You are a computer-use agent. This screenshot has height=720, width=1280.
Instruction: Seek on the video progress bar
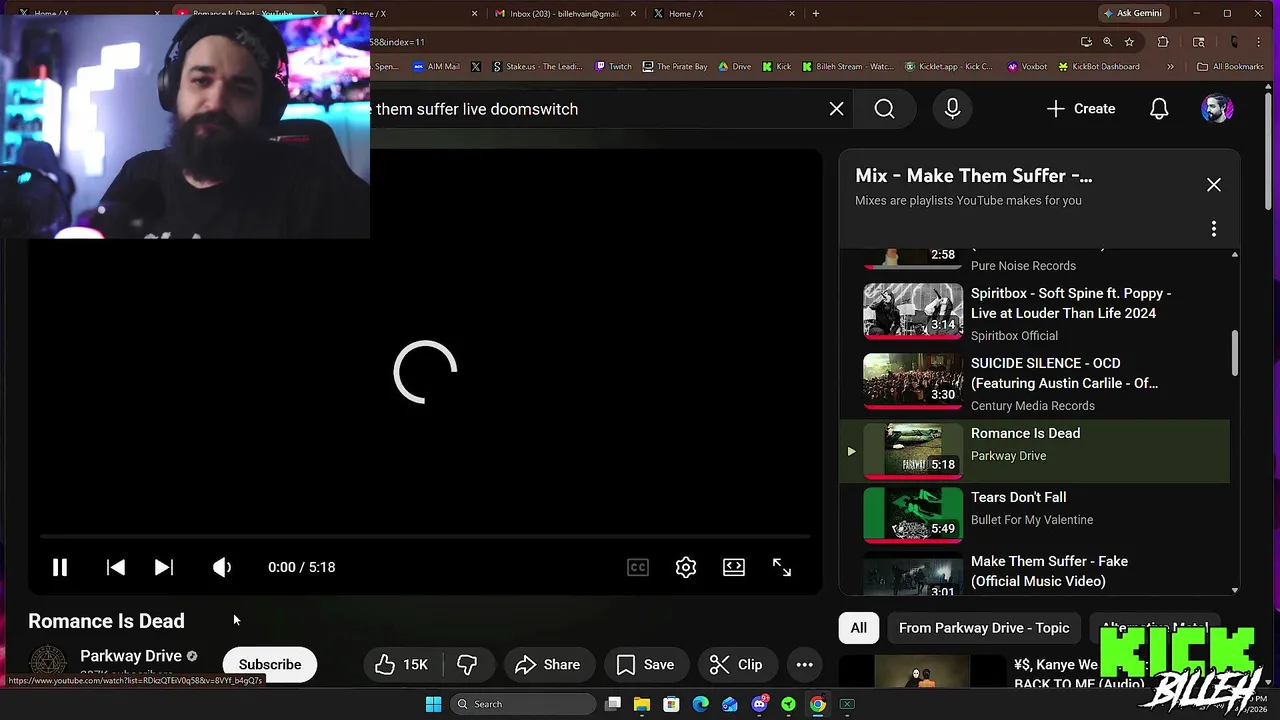pyautogui.click(x=425, y=537)
